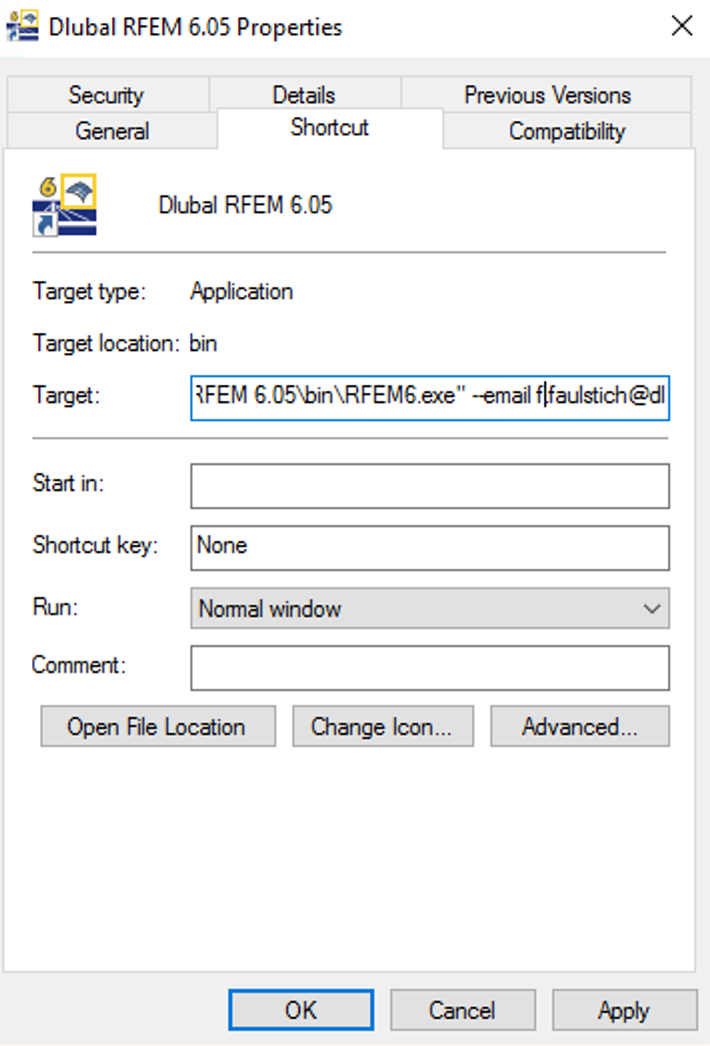This screenshot has height=1046, width=710.
Task: Apply the shortcut changes
Action: tap(624, 1010)
